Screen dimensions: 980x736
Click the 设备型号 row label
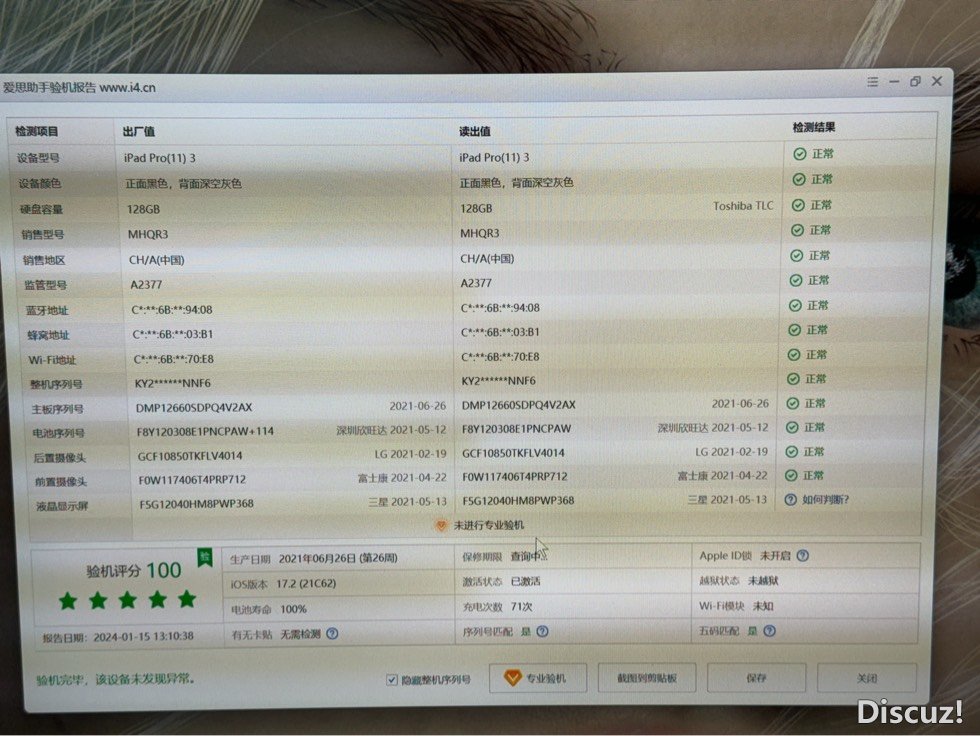[x=38, y=158]
